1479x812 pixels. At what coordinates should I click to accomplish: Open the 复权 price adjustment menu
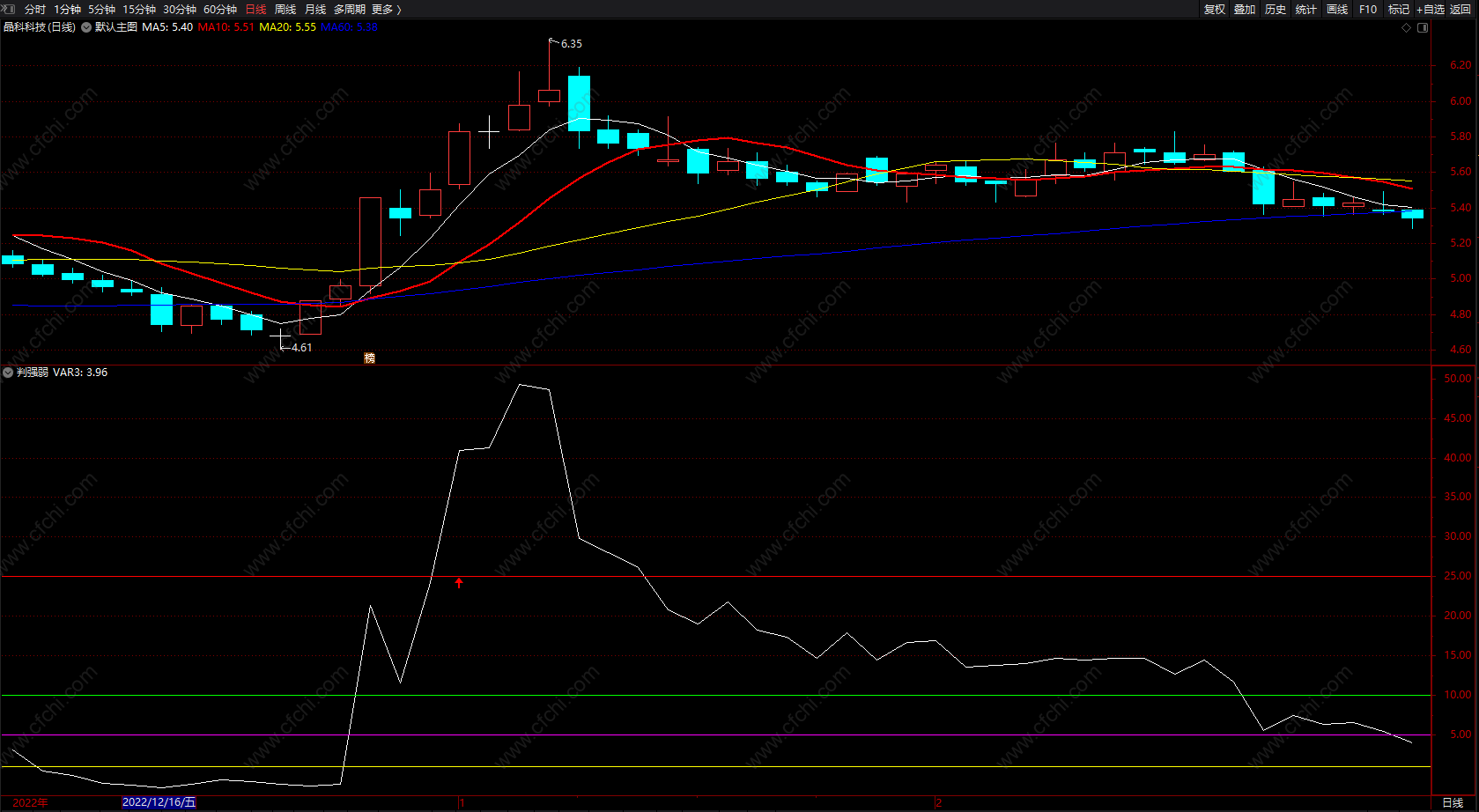pos(1215,10)
